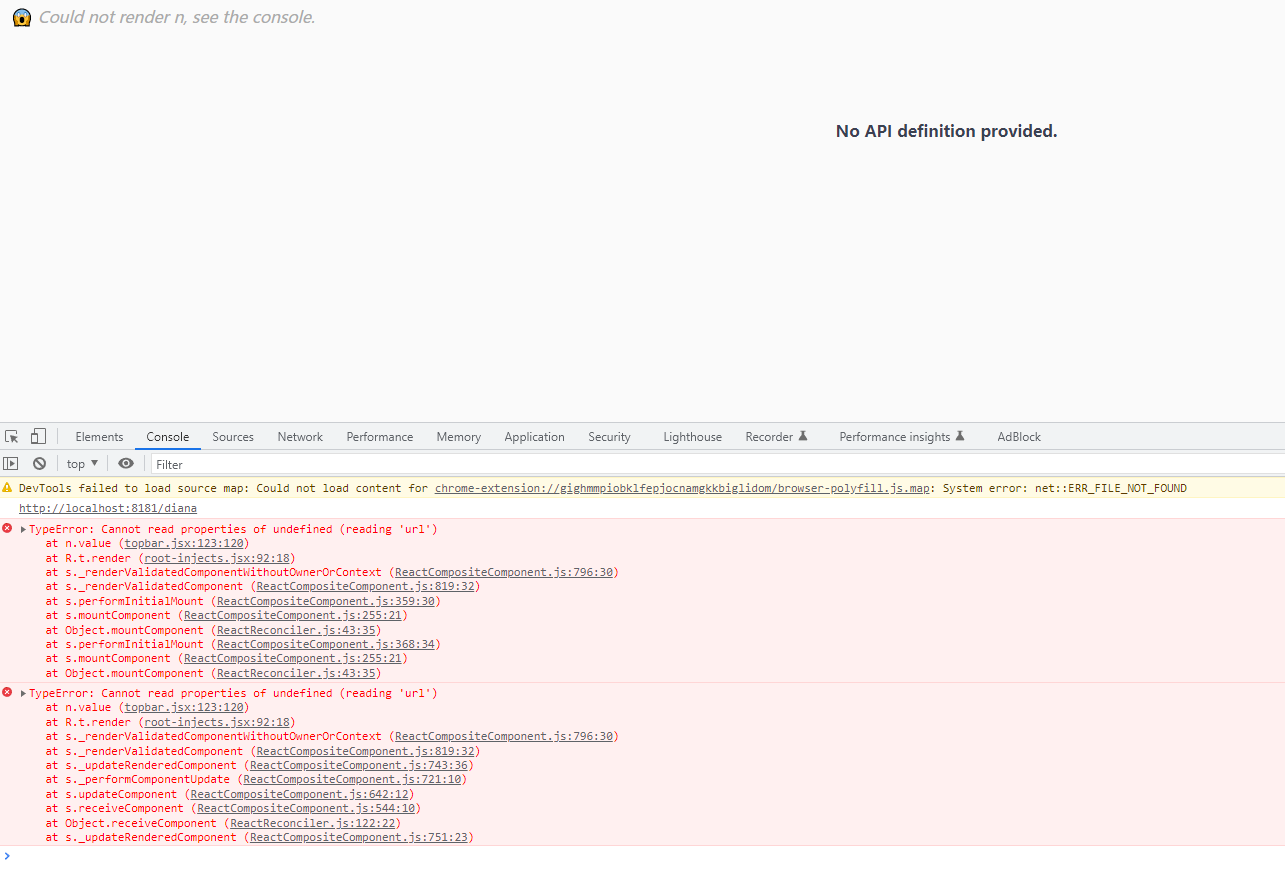The width and height of the screenshot is (1285, 875).
Task: Expand the first TypeError stack details
Action: tap(22, 529)
